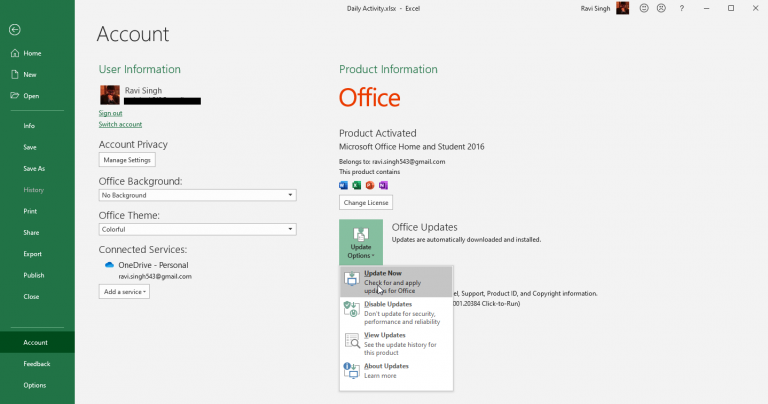Screen dimensions: 768x404
Task: Click the Sign out link
Action: pos(110,113)
